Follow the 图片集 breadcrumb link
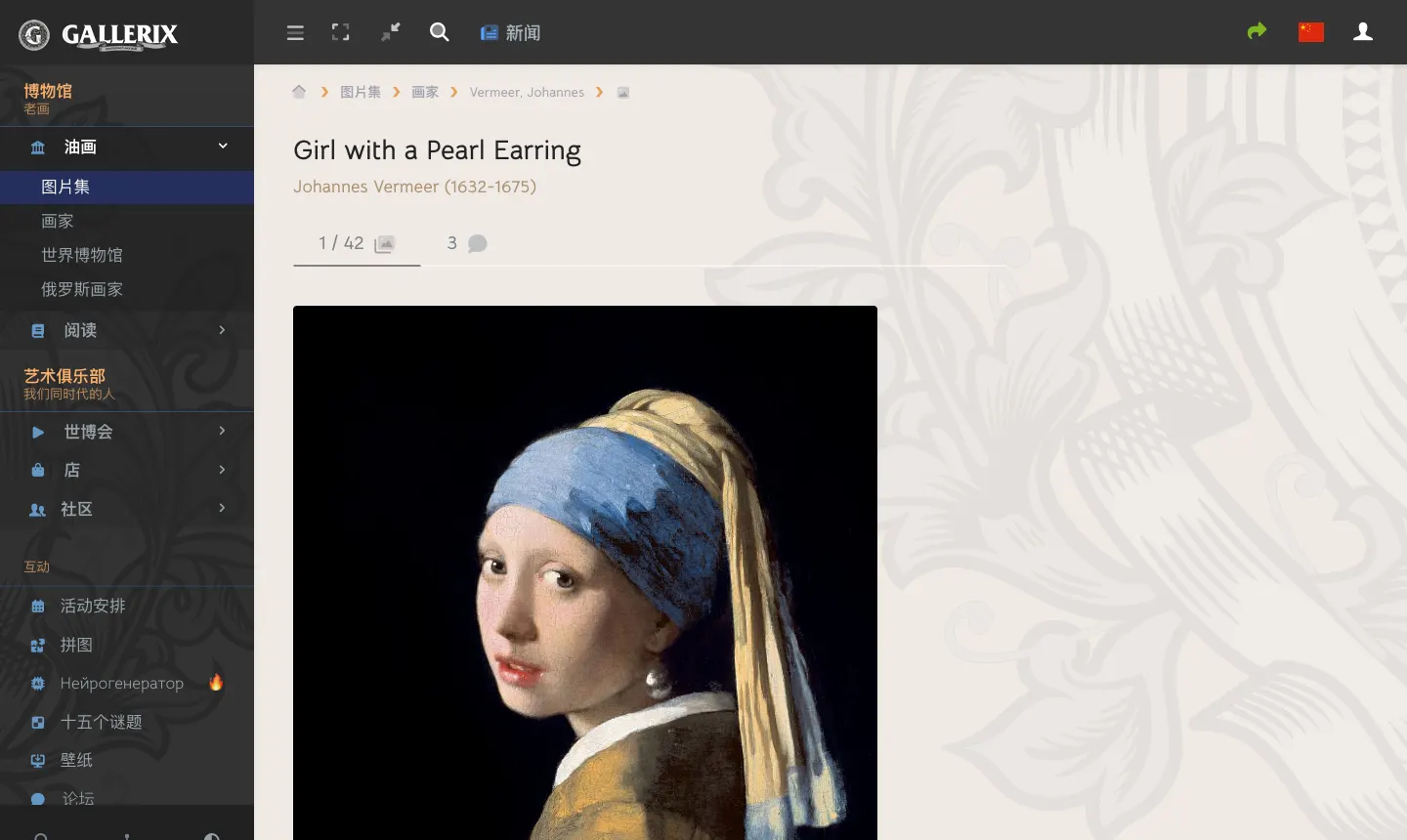1407x840 pixels. click(x=361, y=92)
